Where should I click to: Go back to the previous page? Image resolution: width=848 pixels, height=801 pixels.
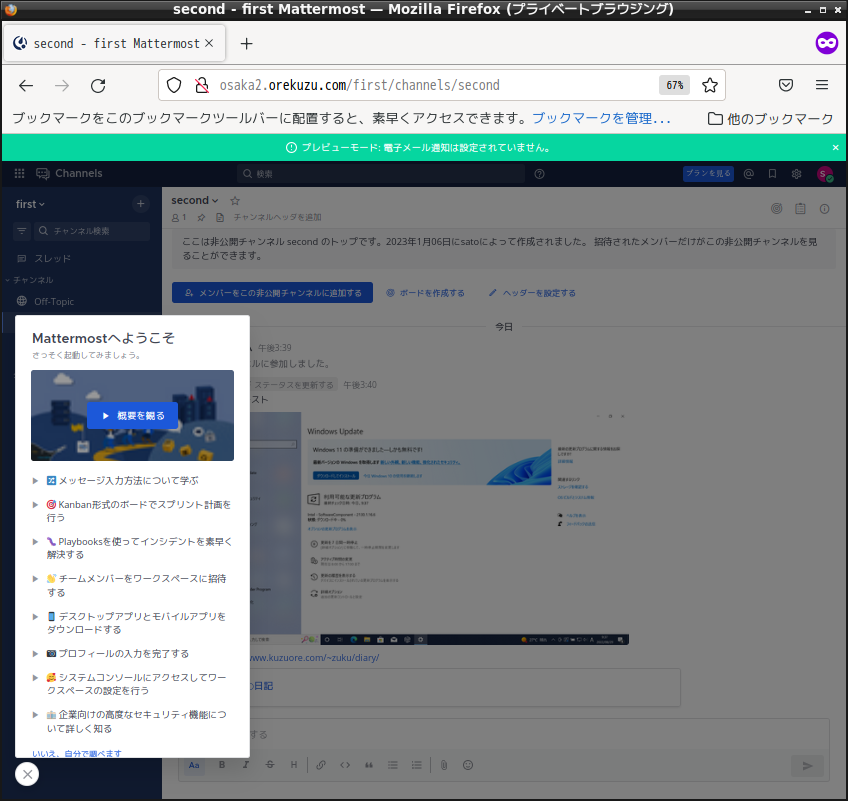pyautogui.click(x=26, y=85)
